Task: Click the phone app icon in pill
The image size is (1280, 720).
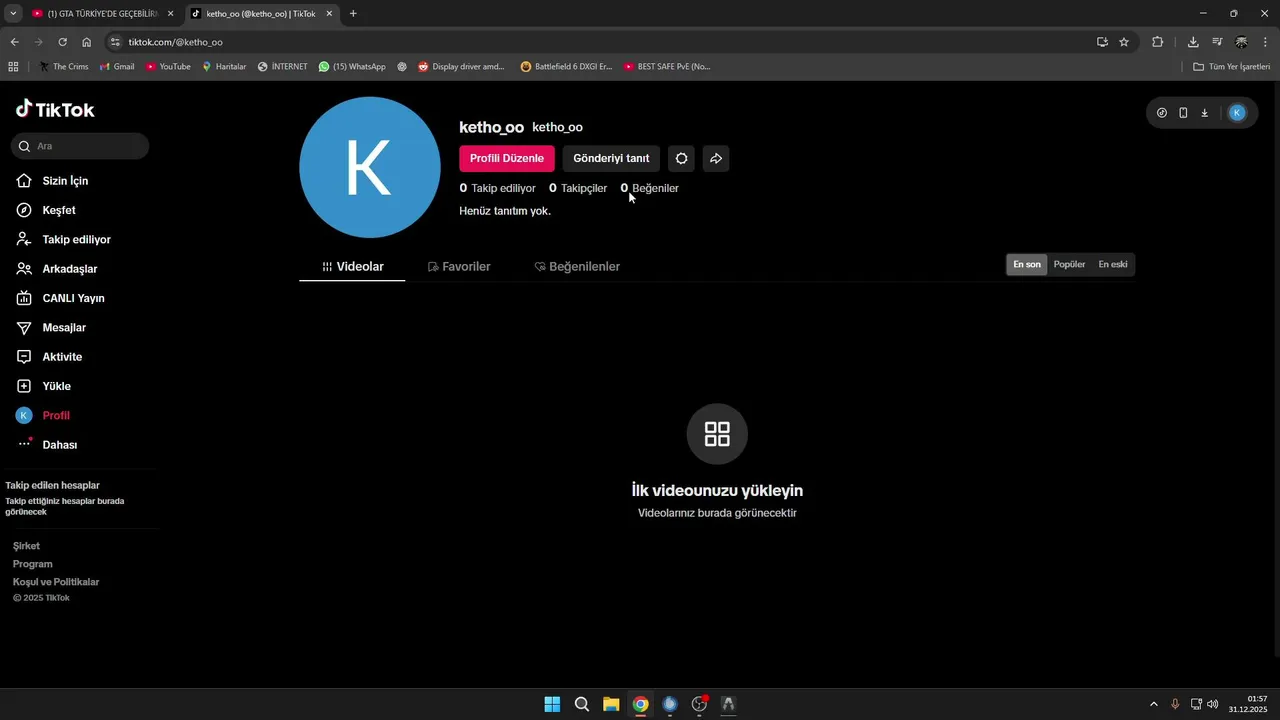Action: coord(1183,113)
